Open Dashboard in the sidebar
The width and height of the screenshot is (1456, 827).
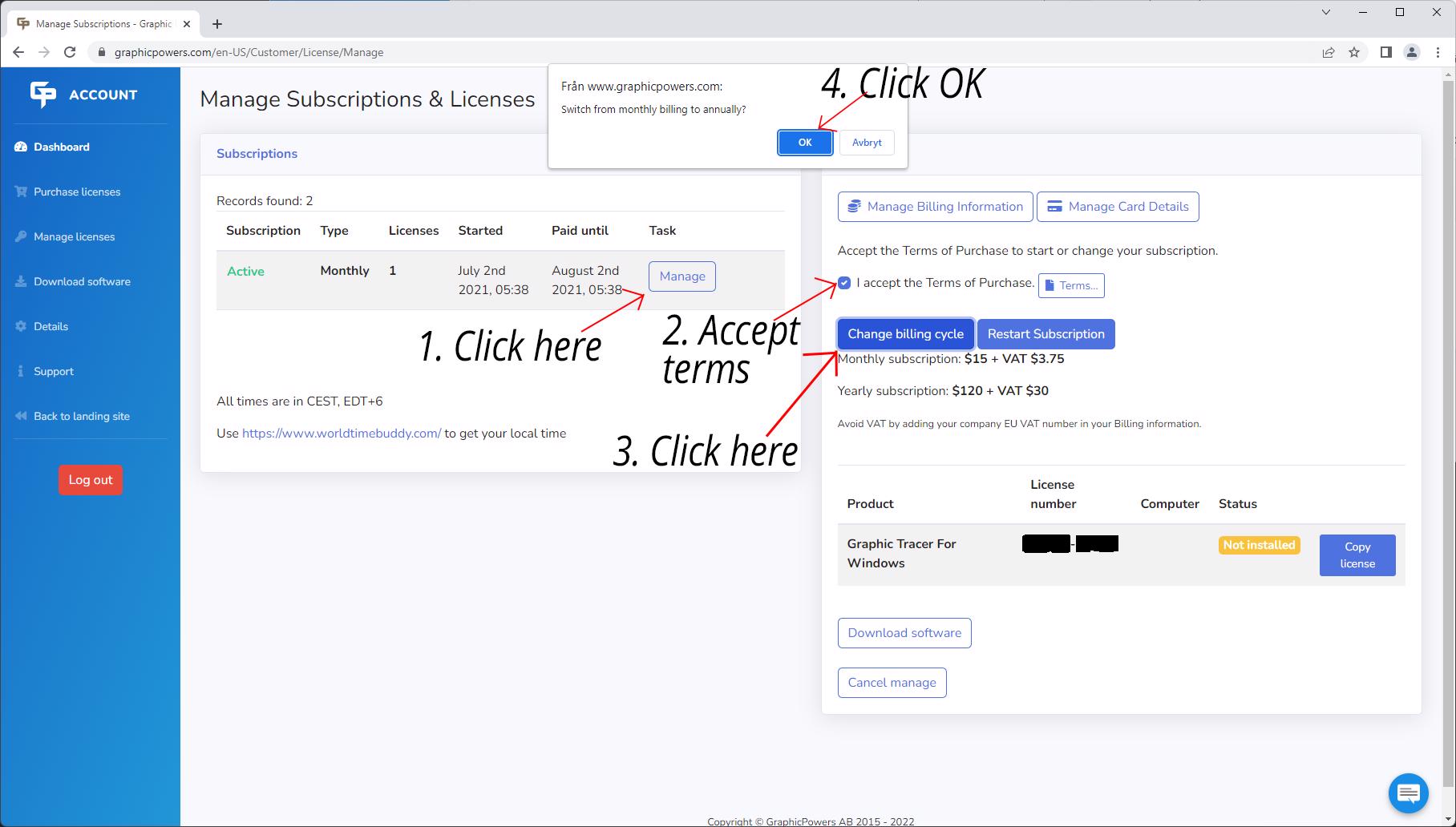pyautogui.click(x=62, y=147)
